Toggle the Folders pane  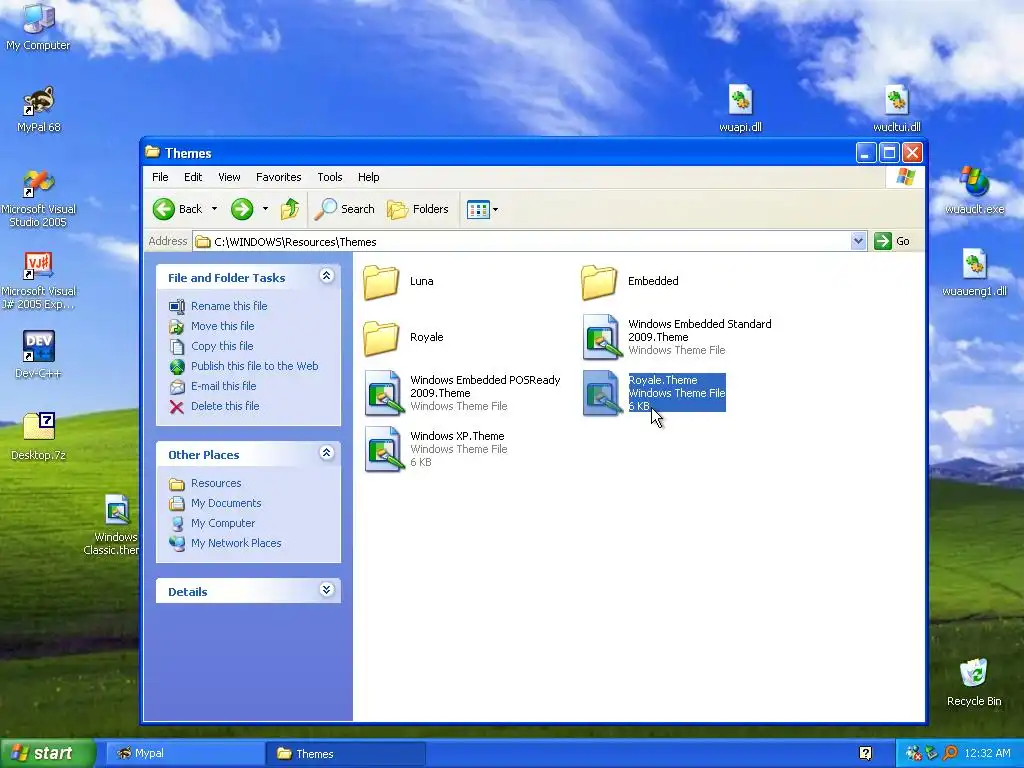[418, 209]
